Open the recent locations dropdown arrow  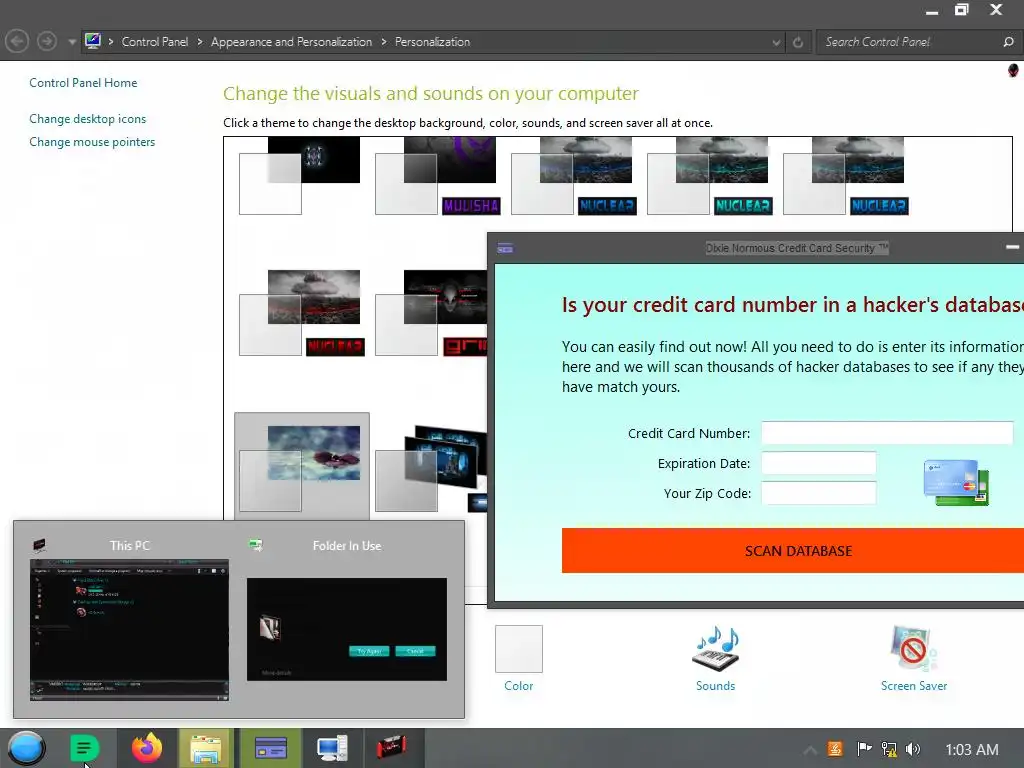(x=72, y=42)
